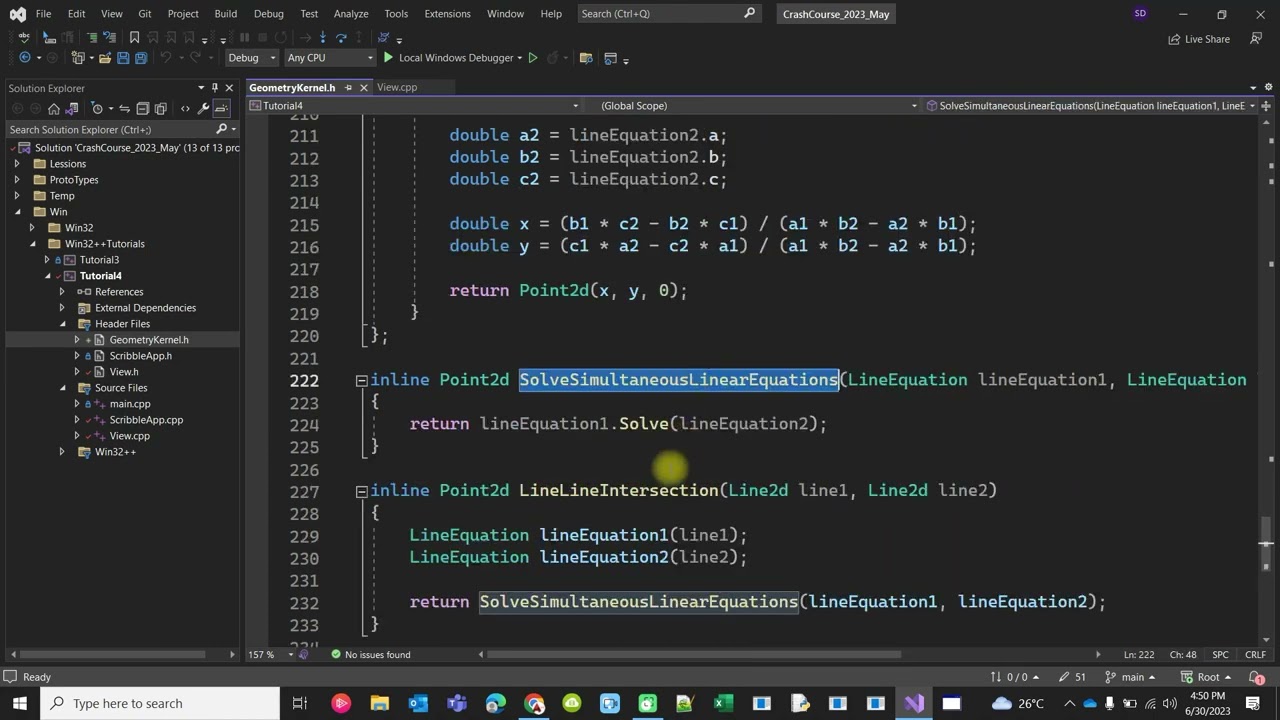Collapse the Source Files folder
1280x720 pixels.
click(x=62, y=388)
